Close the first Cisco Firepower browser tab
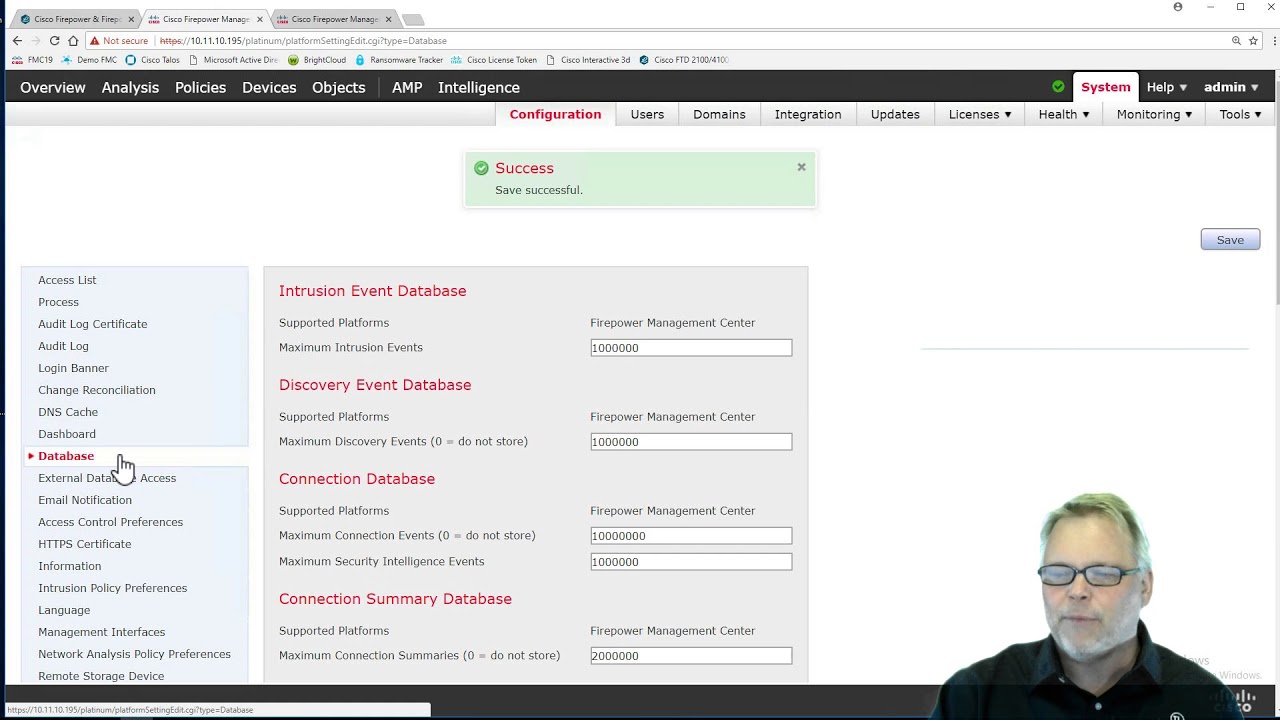The height and width of the screenshot is (720, 1280). (x=130, y=19)
